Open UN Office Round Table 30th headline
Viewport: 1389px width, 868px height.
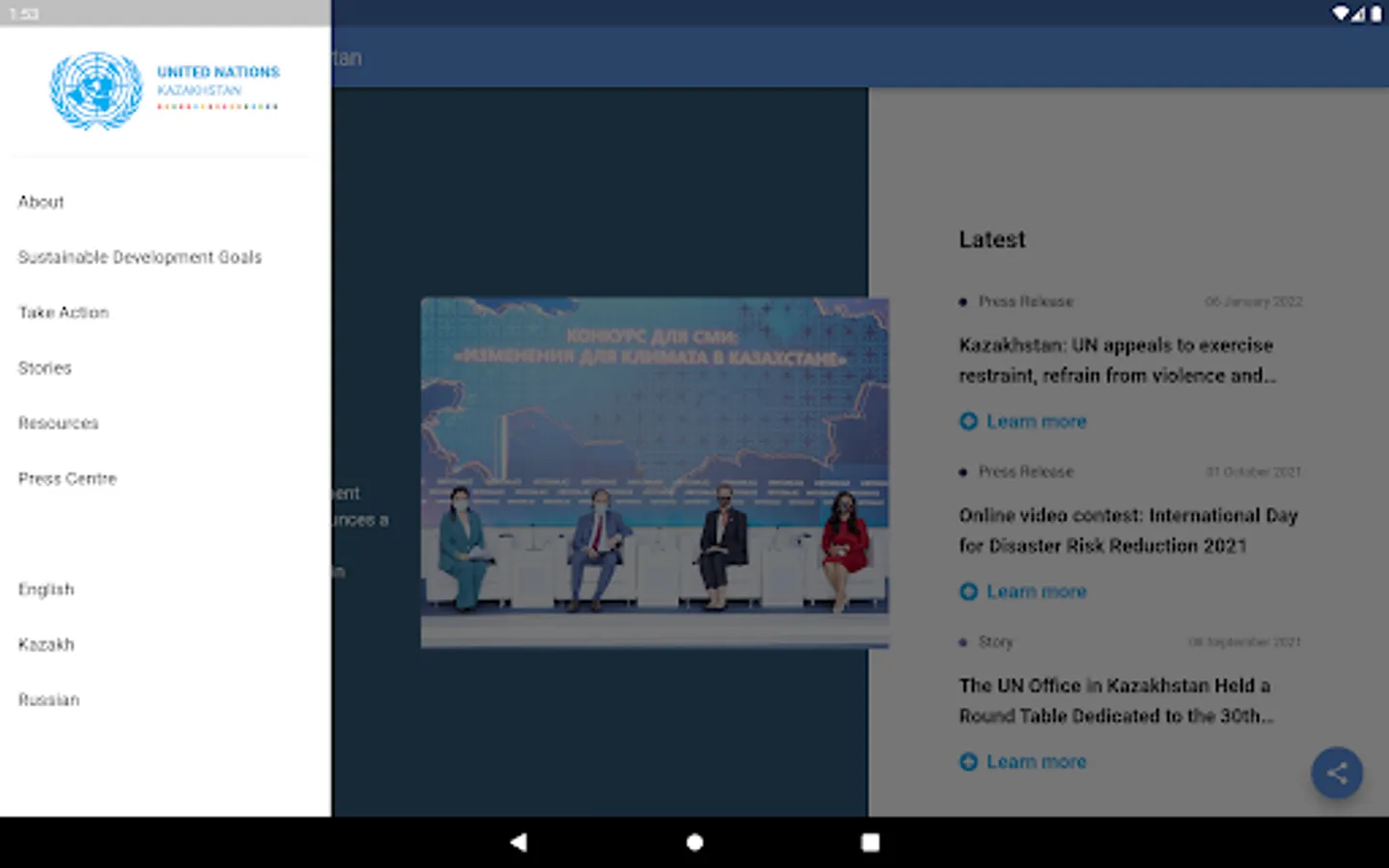(1116, 700)
